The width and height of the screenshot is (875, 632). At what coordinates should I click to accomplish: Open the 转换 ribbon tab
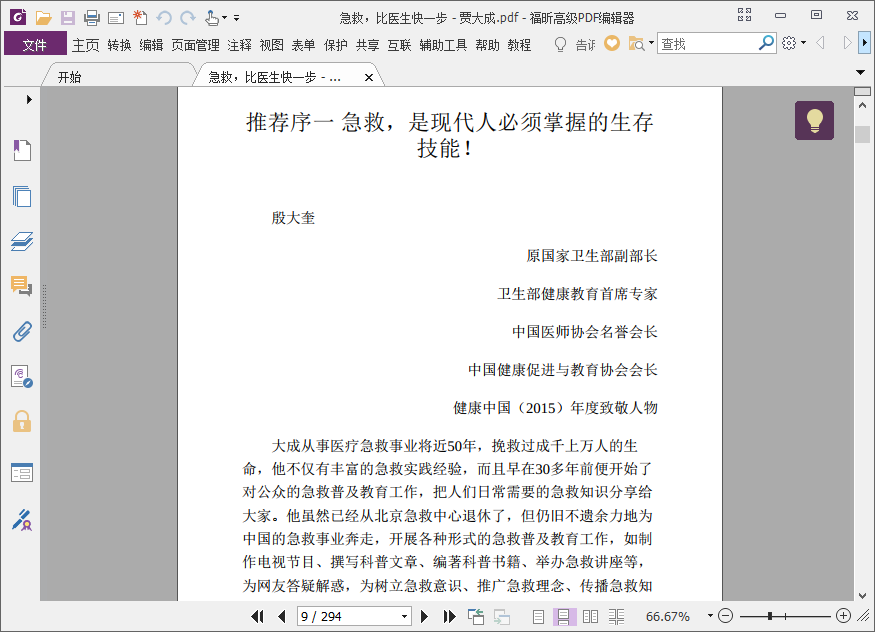(119, 45)
